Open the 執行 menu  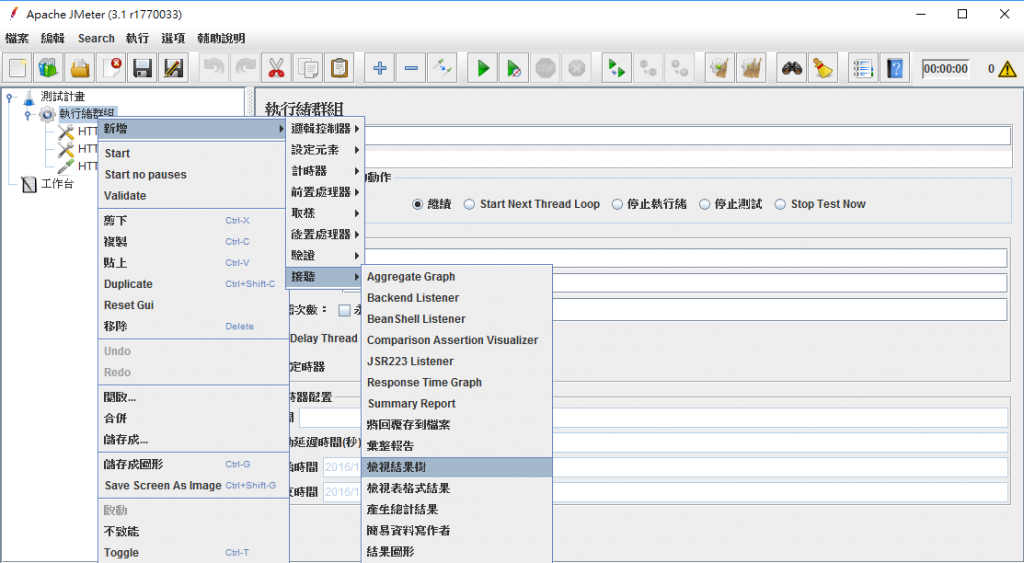click(x=137, y=39)
